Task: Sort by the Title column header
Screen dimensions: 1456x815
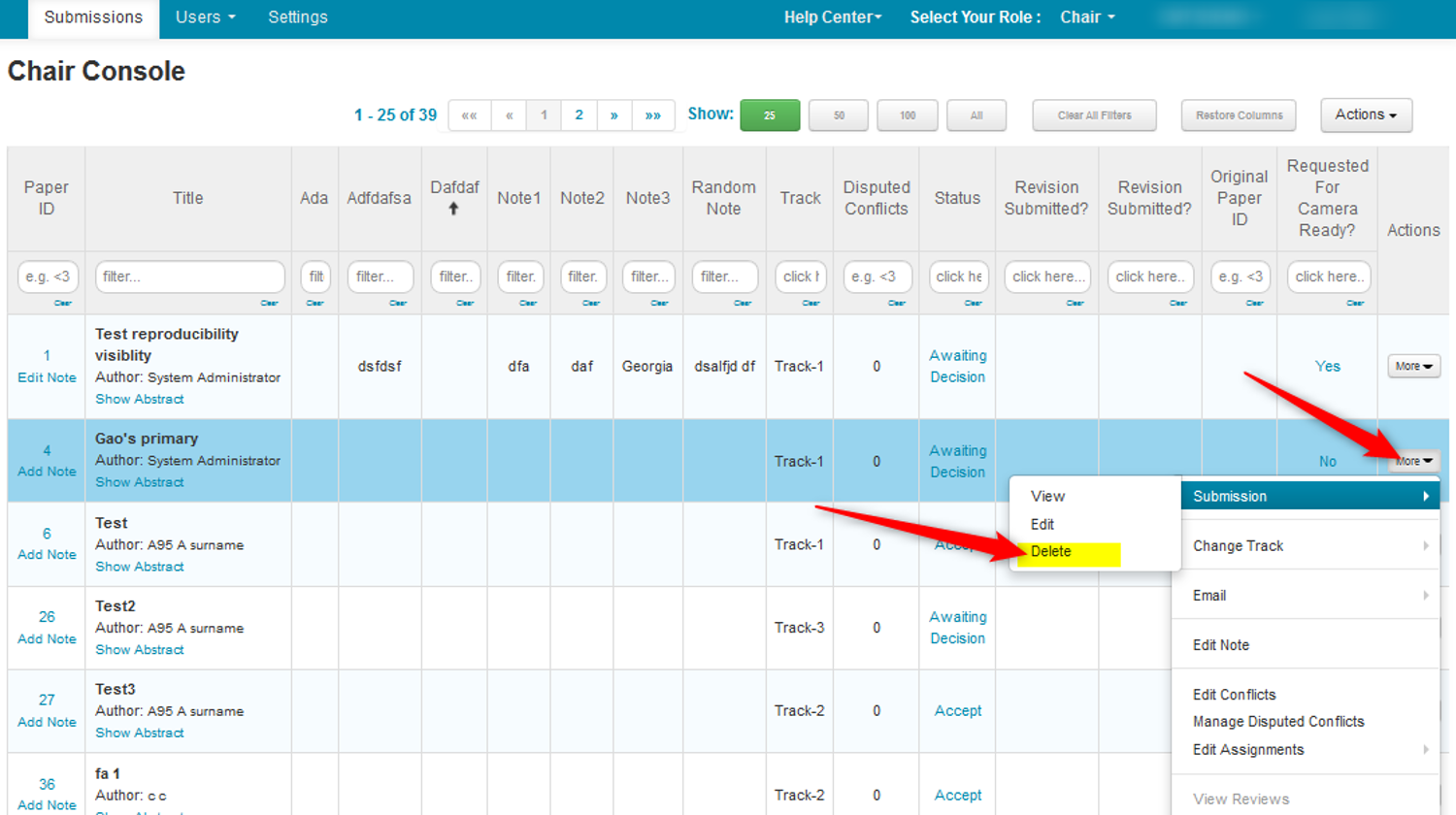Action: click(x=188, y=198)
